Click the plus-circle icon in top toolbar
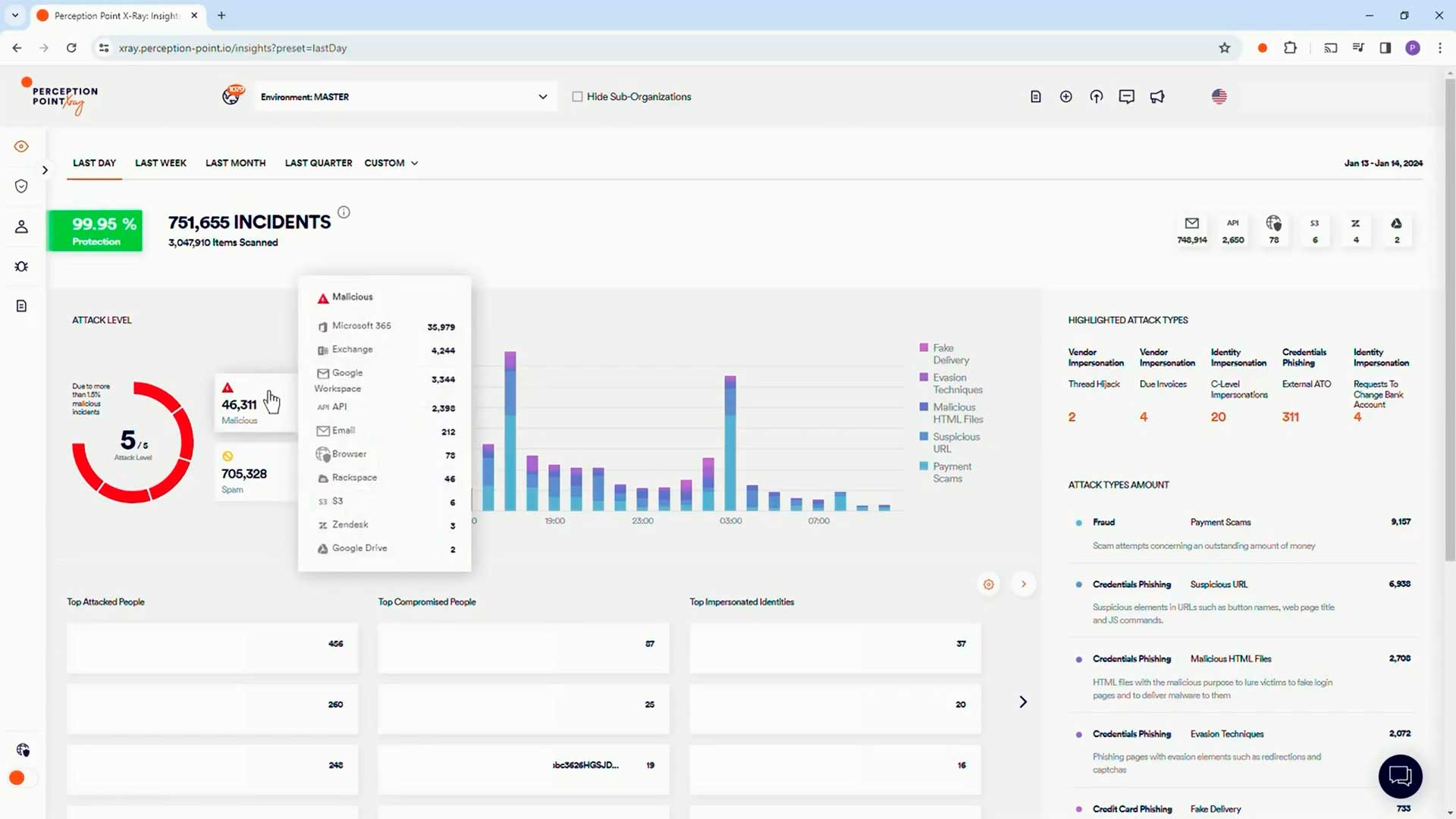 (1066, 96)
